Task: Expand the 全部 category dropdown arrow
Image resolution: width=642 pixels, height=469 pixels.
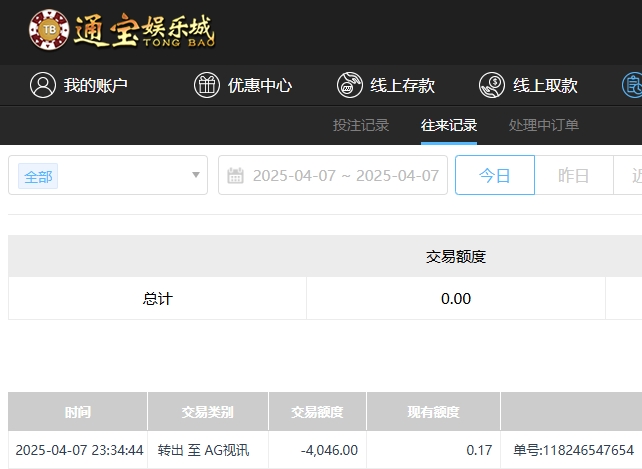Action: tap(196, 175)
